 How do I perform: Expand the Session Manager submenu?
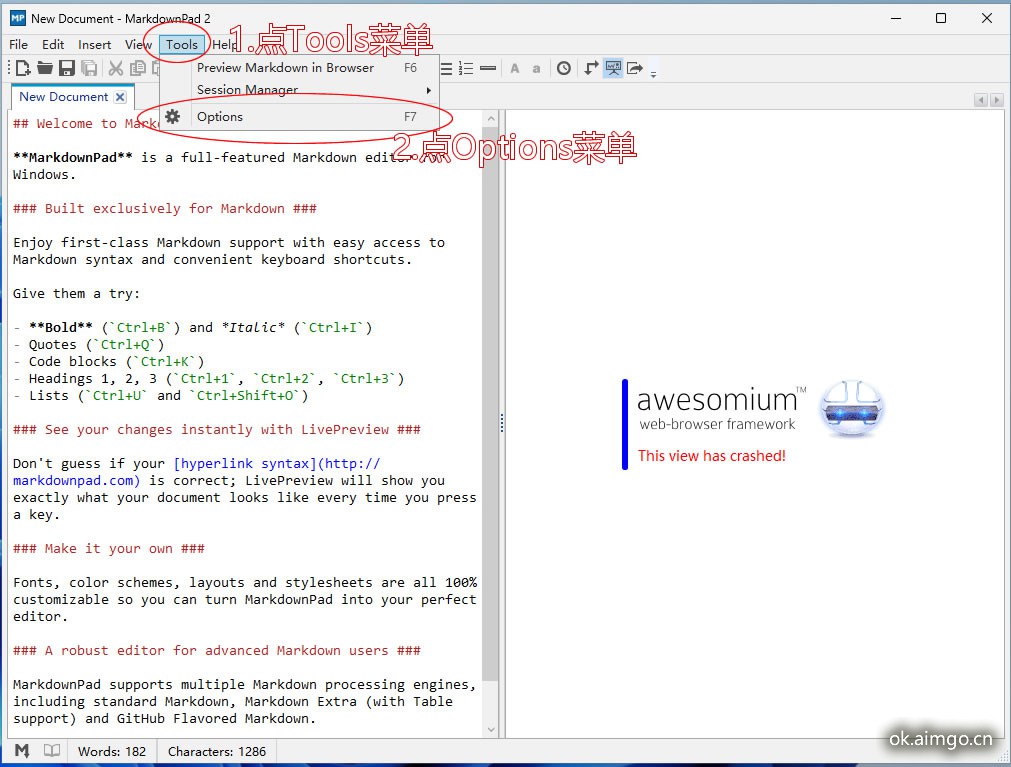click(300, 90)
